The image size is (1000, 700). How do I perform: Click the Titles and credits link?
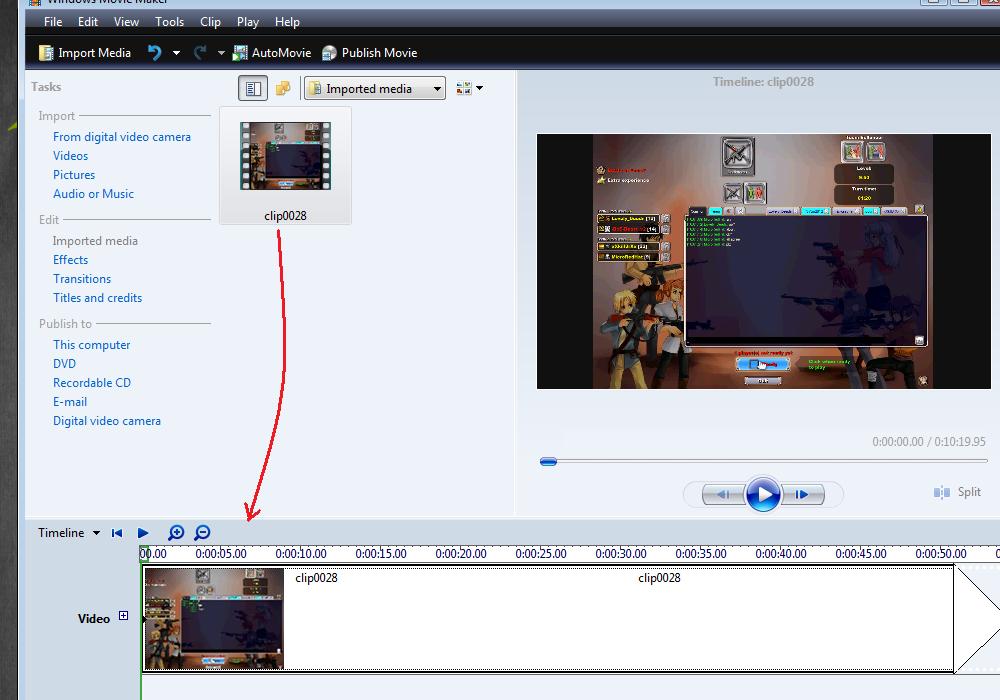[97, 298]
